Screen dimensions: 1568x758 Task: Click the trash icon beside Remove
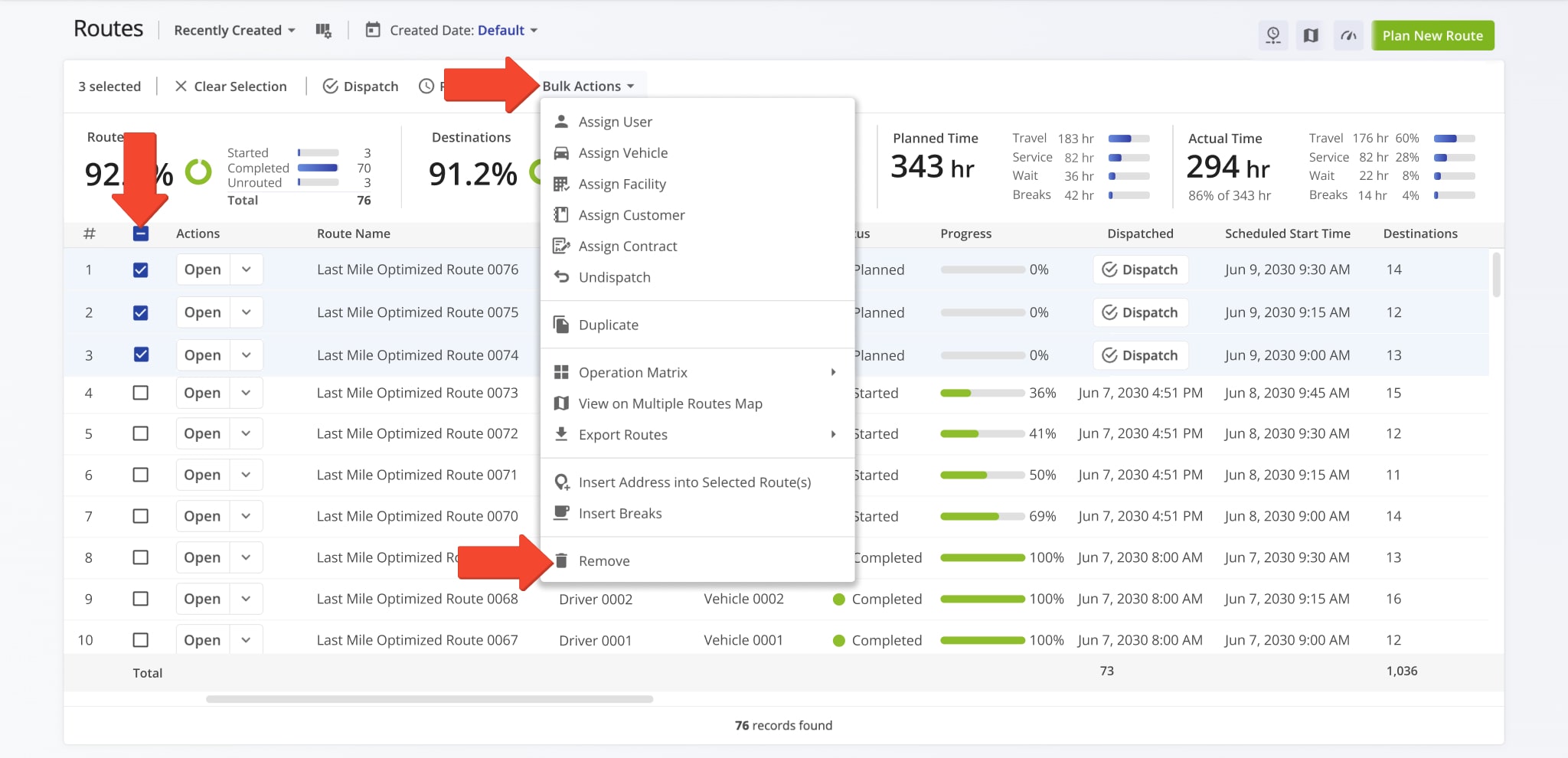561,560
